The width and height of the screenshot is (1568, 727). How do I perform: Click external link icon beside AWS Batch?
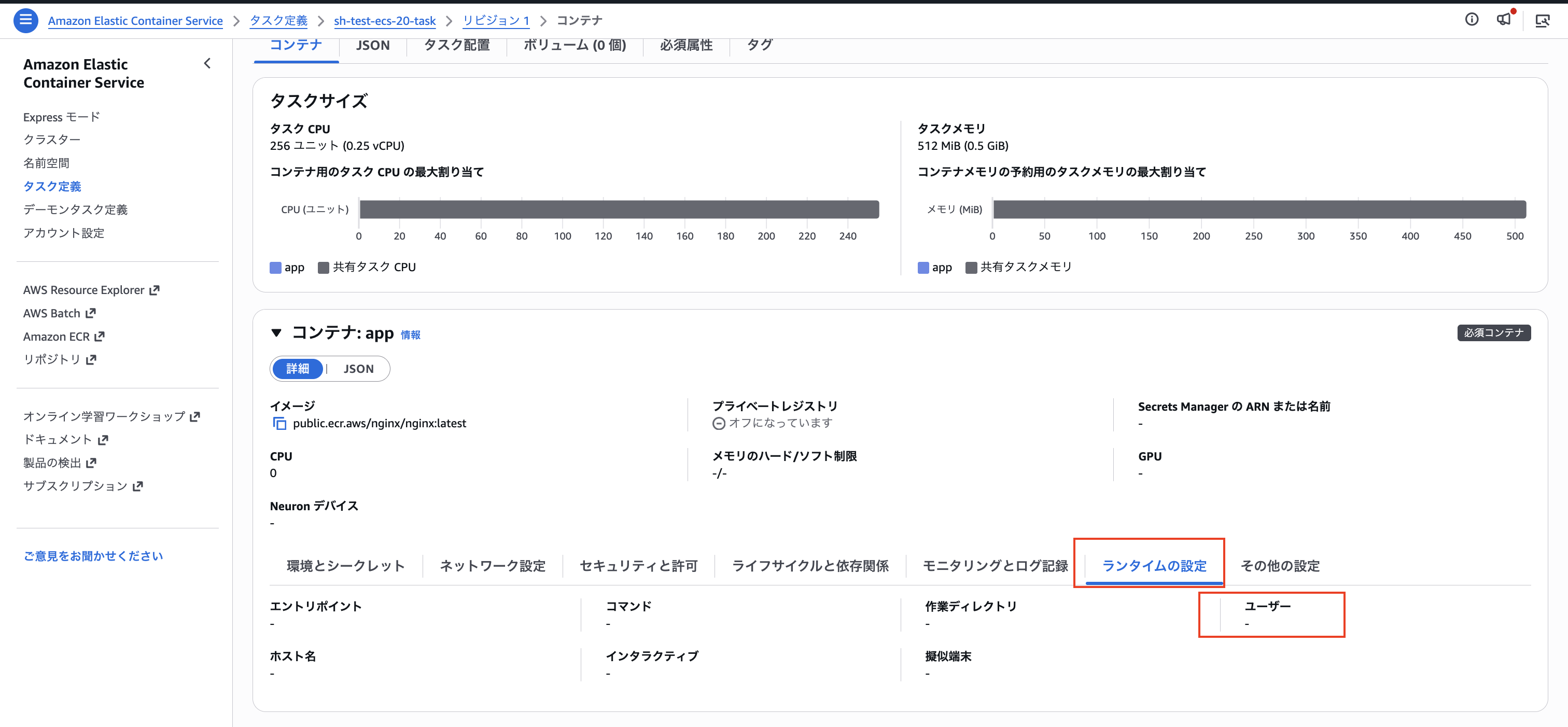tap(91, 314)
